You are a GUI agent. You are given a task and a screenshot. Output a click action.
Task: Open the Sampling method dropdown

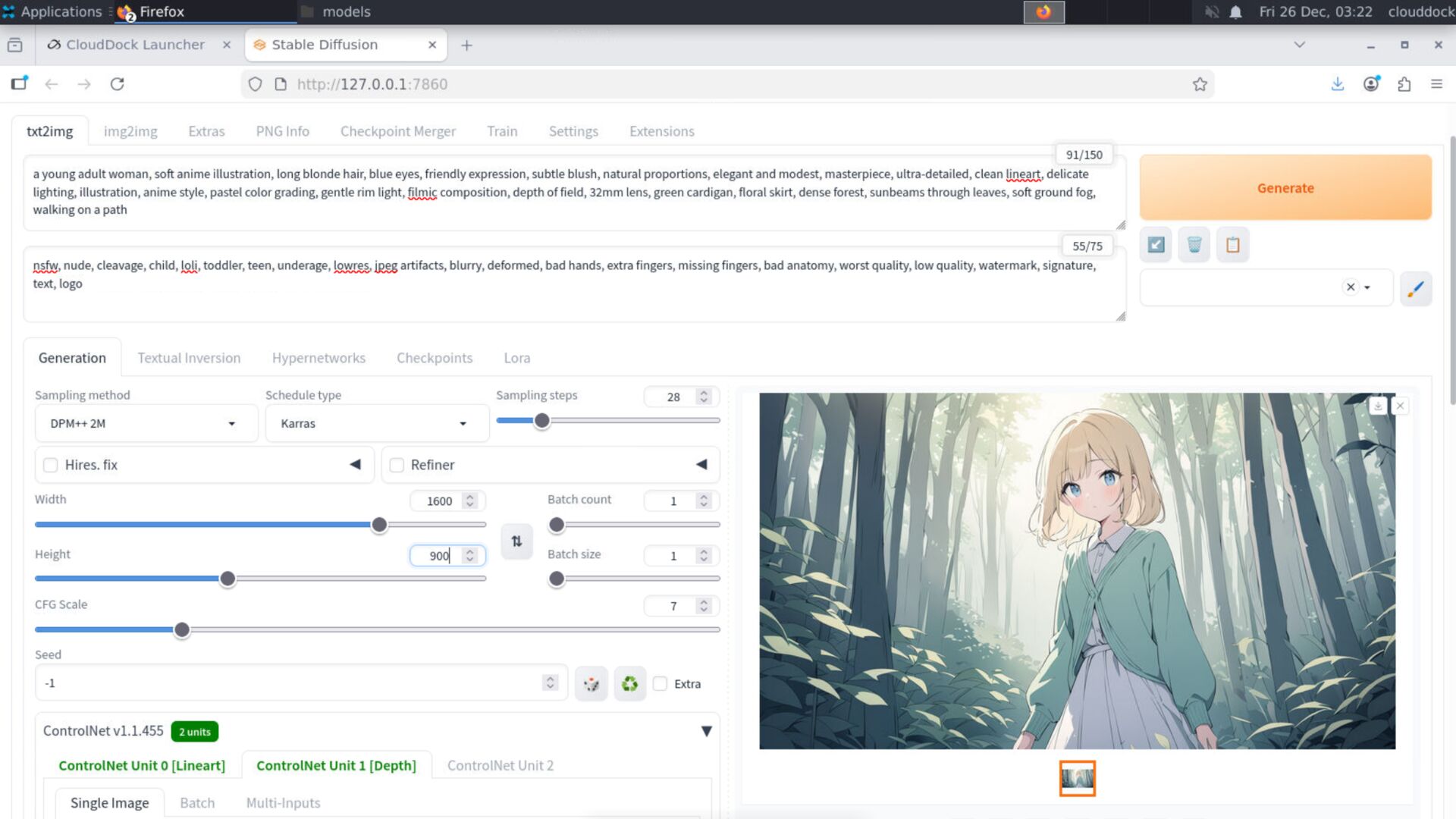pyautogui.click(x=146, y=423)
